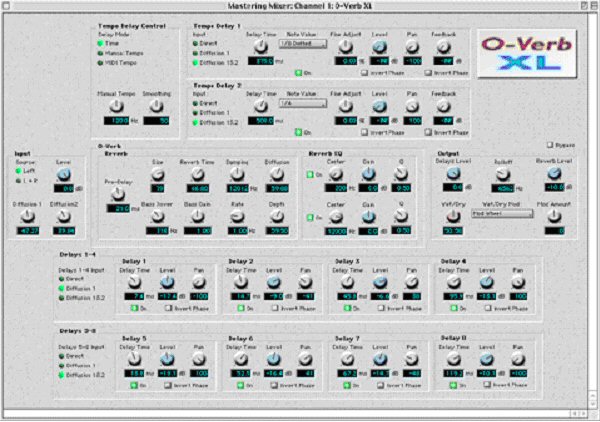Click the Tempo Delay 2 Feedback knob
The image size is (600, 422).
(x=443, y=106)
